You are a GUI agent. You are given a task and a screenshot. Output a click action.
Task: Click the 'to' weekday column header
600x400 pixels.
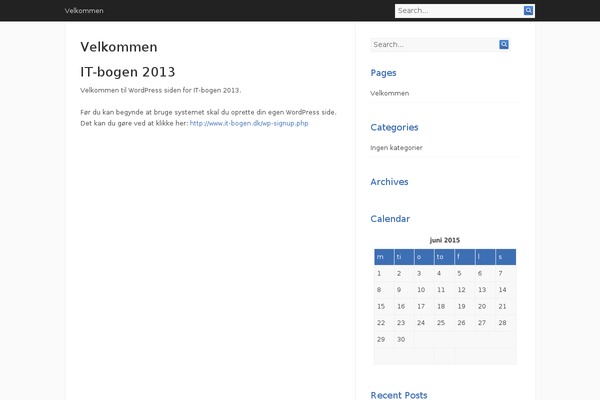click(445, 257)
